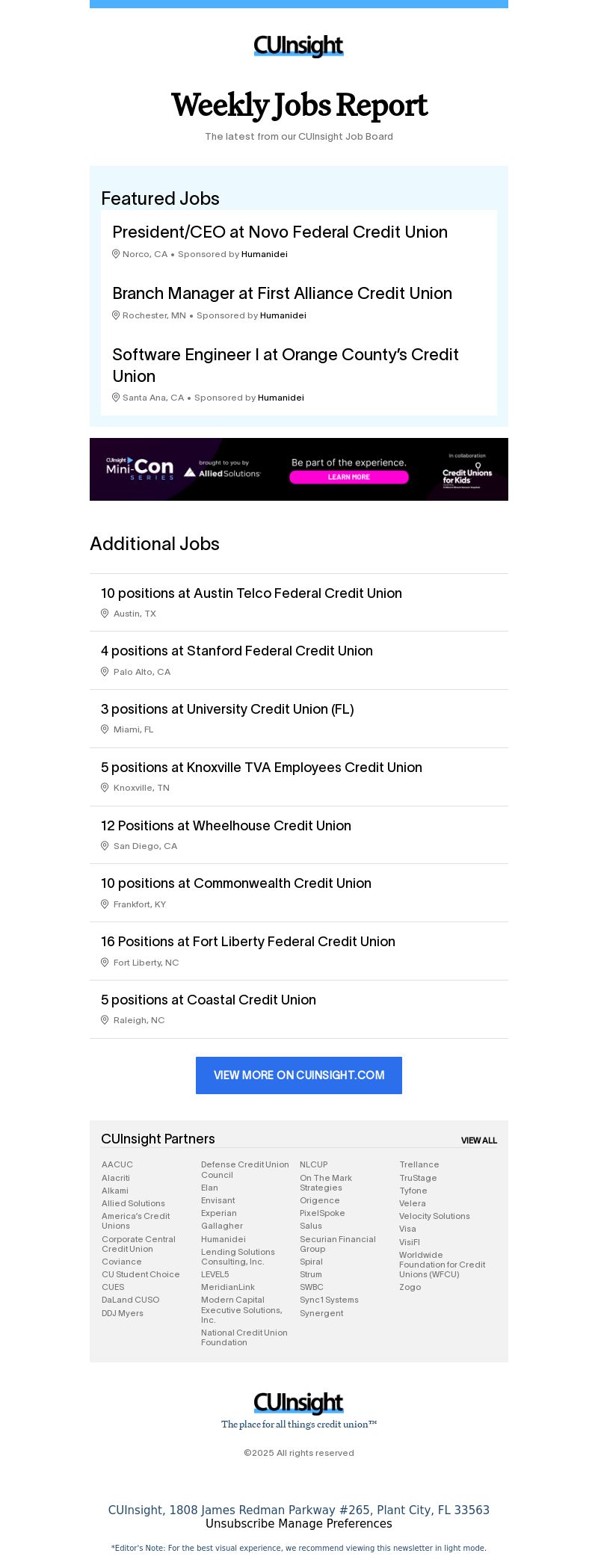Click location pin icon next to San Diego, CA

pyautogui.click(x=105, y=846)
